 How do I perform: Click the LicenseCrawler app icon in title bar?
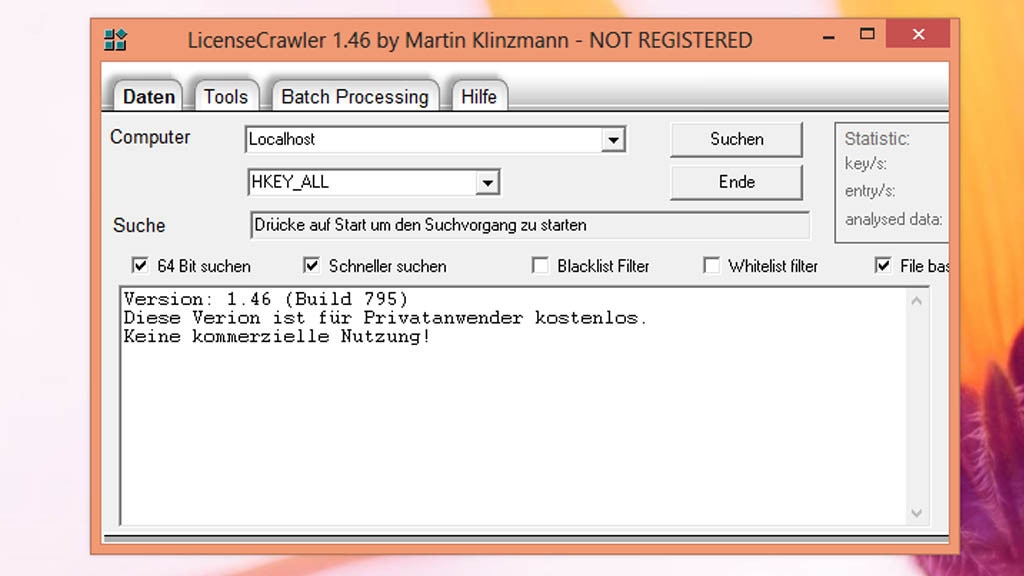pyautogui.click(x=116, y=40)
